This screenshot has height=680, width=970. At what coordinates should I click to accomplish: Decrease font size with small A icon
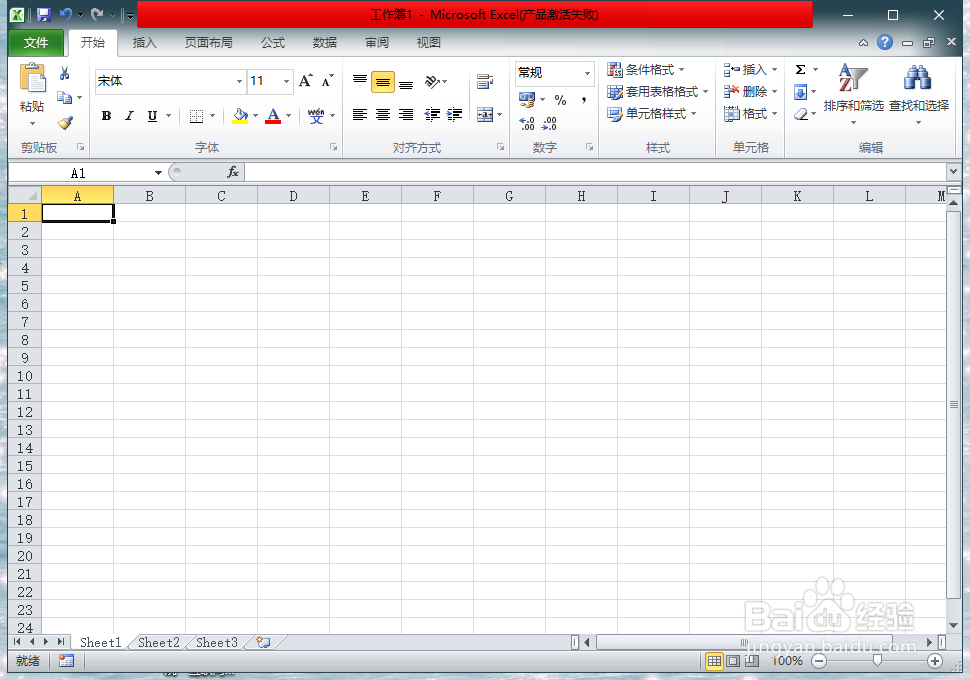pos(327,81)
